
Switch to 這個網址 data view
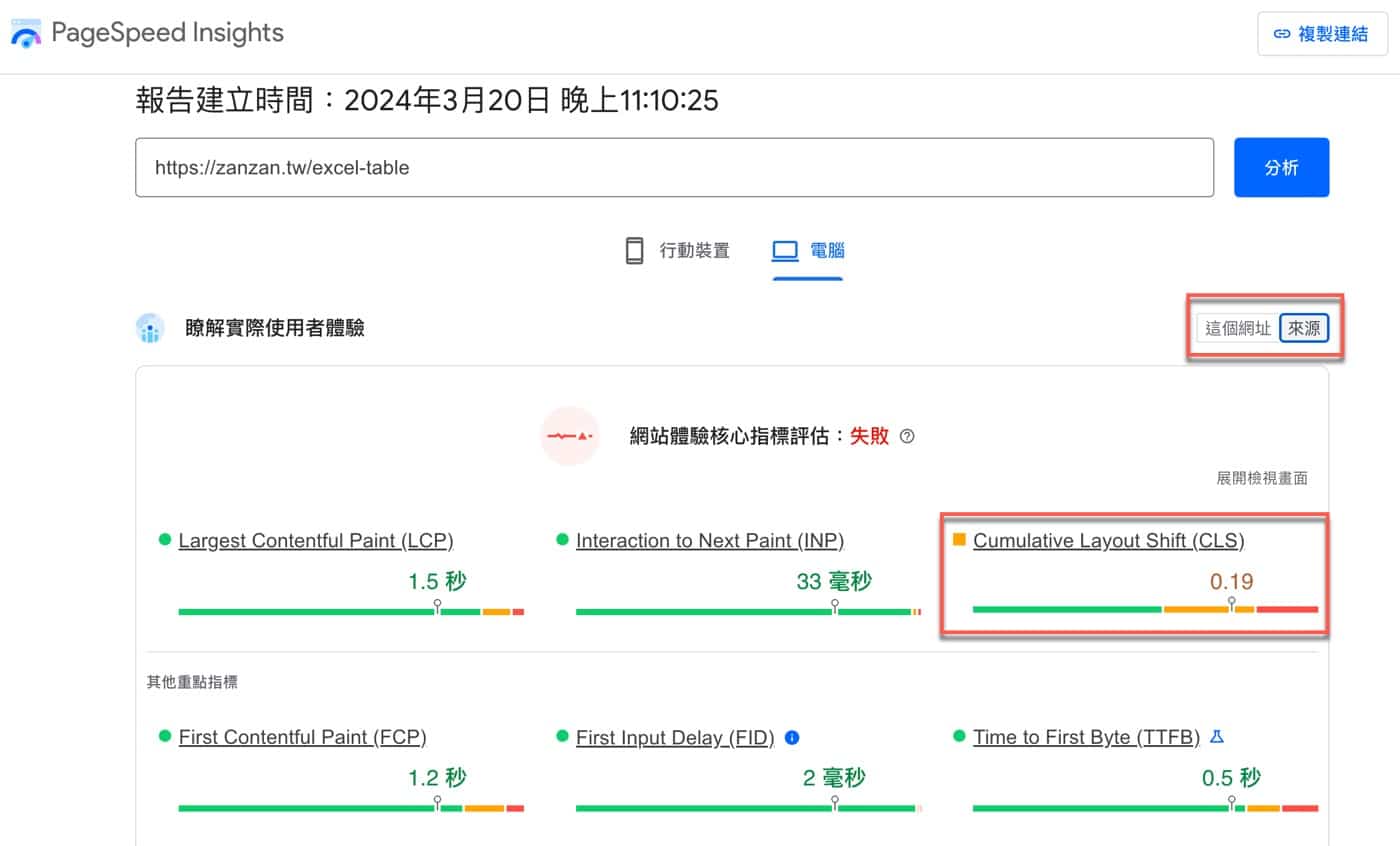(x=1238, y=328)
